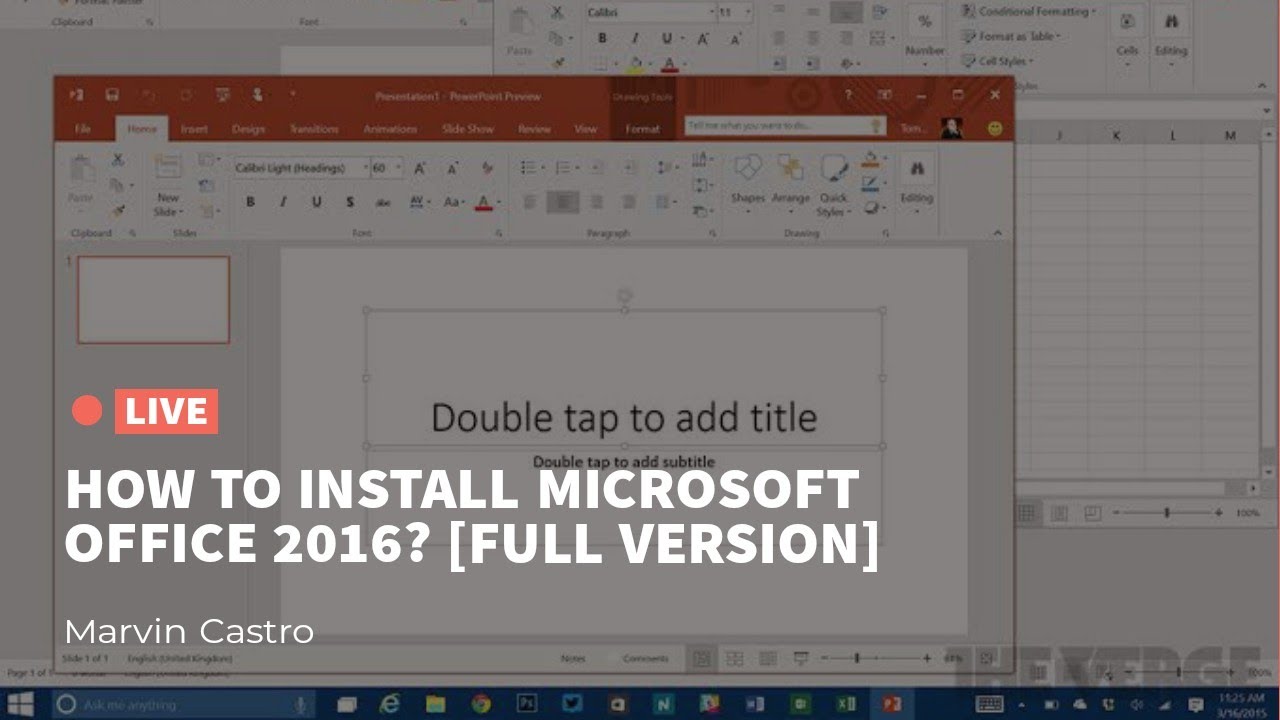
Task: Click the Save icon in PowerPoint title bar
Action: 112,95
